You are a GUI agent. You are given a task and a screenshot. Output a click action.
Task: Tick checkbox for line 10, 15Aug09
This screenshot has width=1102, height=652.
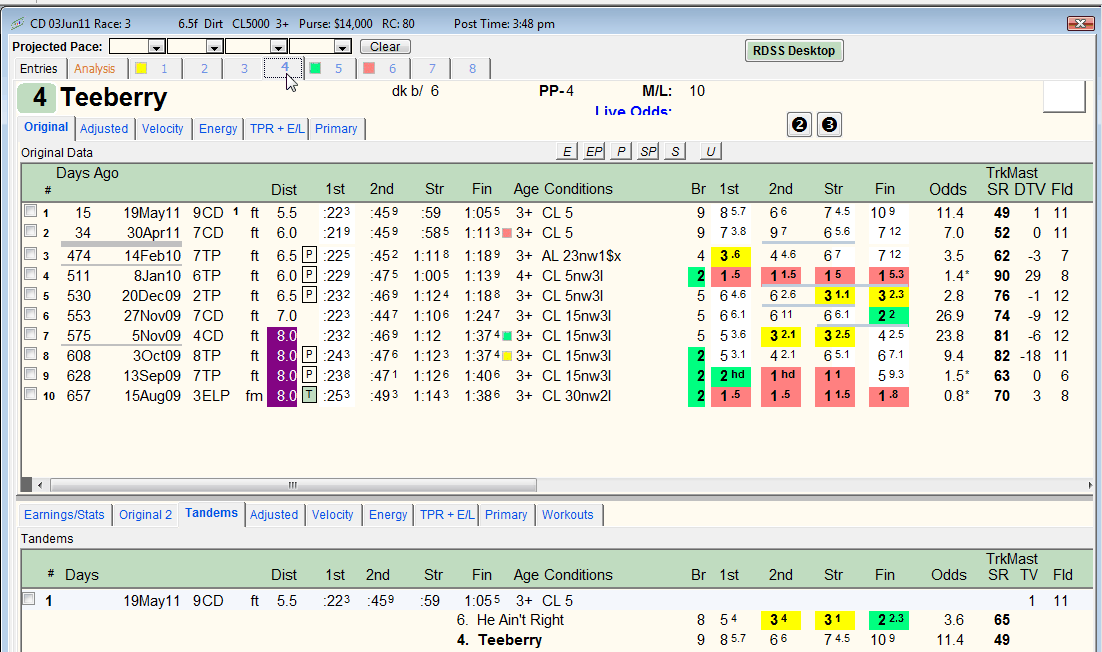point(30,393)
